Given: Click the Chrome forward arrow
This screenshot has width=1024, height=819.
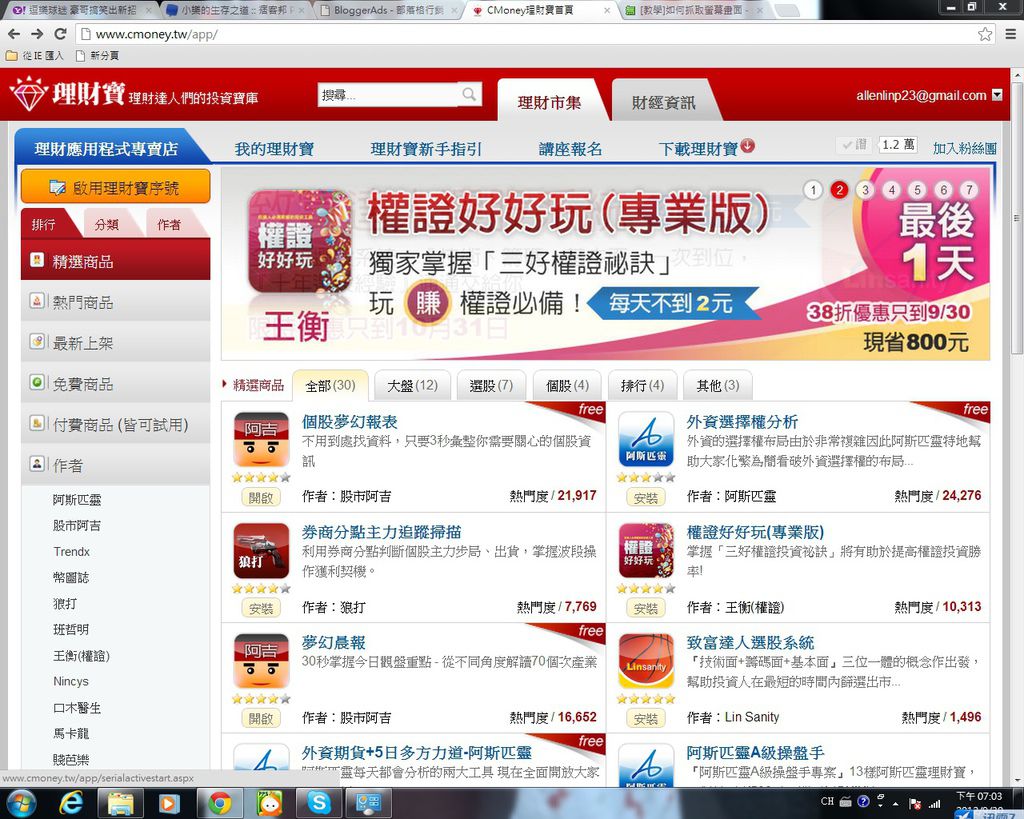Looking at the screenshot, I should pyautogui.click(x=37, y=34).
